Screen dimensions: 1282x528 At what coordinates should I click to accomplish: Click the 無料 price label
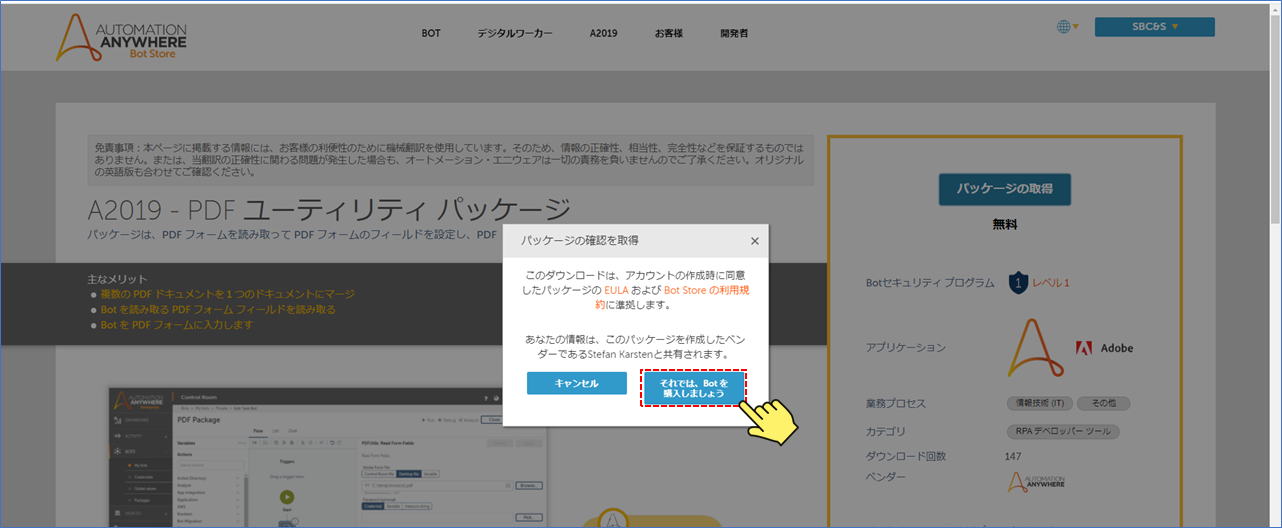coord(1005,225)
